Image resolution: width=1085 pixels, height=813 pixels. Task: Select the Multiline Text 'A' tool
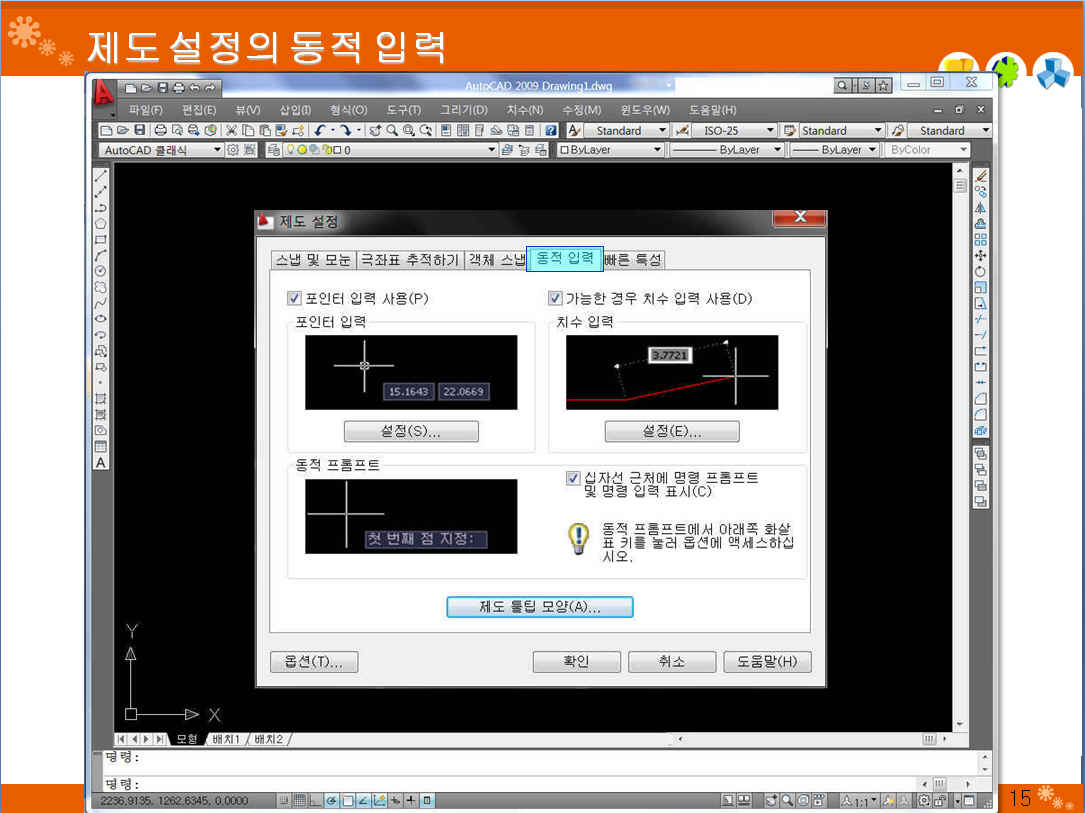pos(101,463)
